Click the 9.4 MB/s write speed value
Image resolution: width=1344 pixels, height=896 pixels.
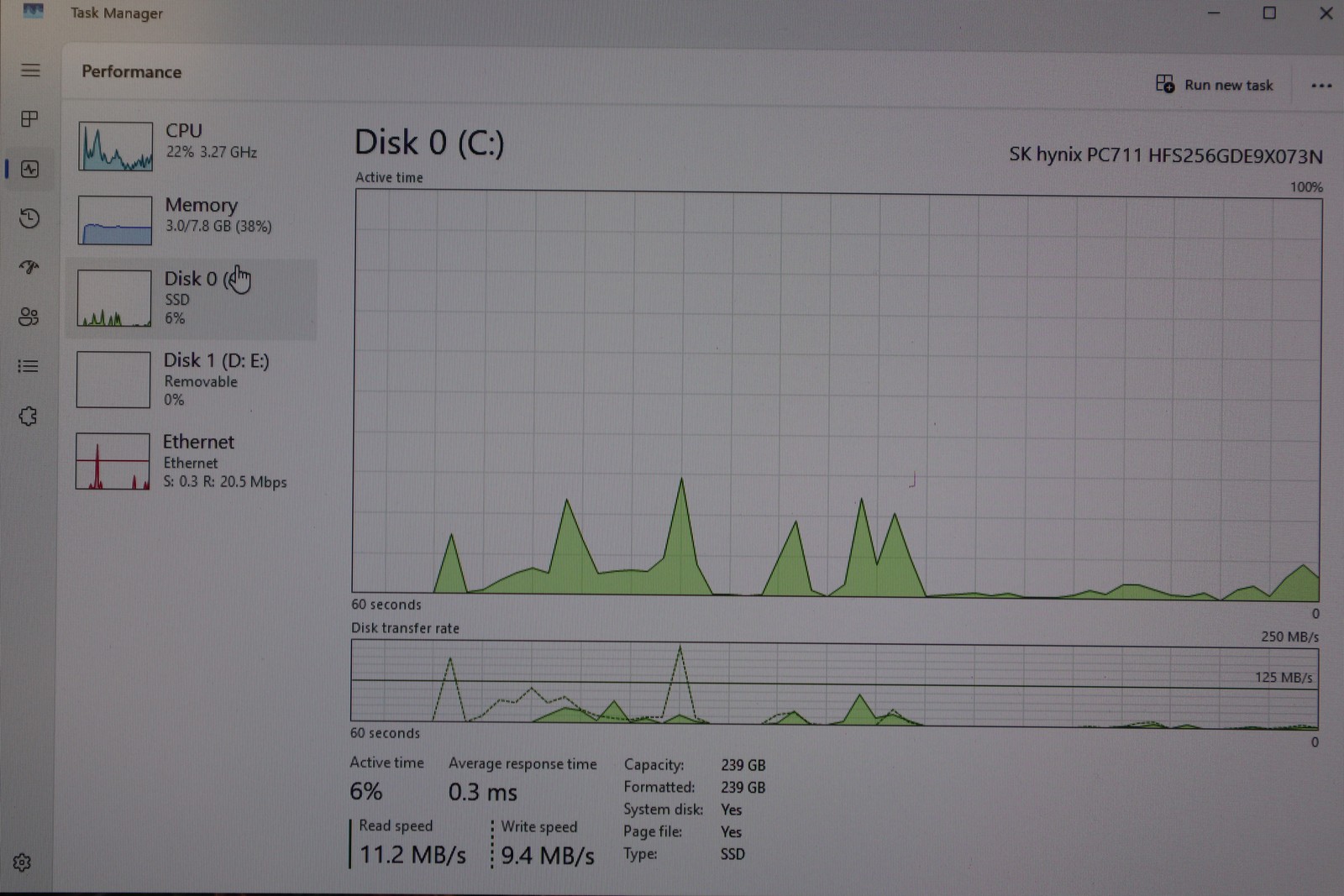(x=548, y=856)
